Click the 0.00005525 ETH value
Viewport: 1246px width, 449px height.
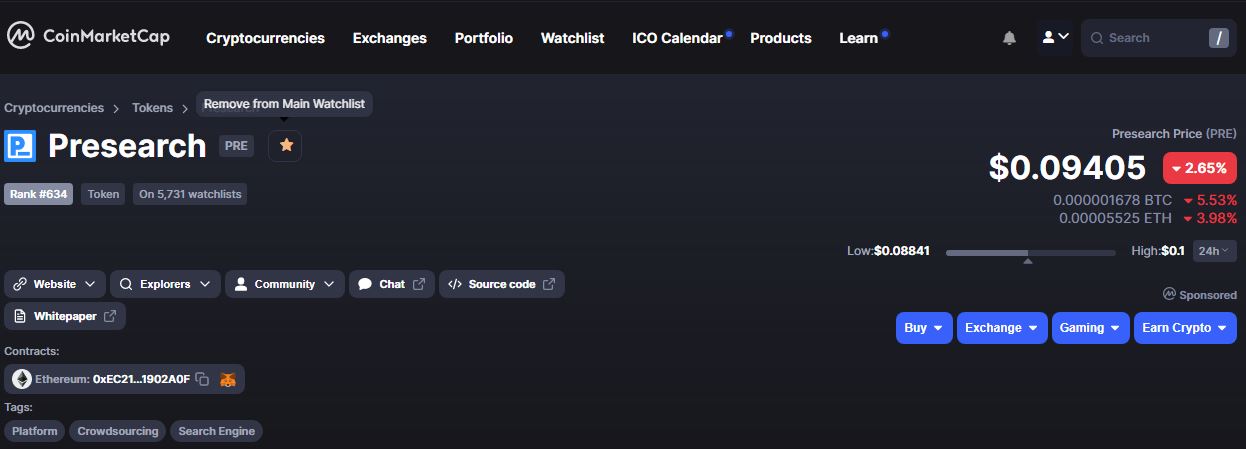[1116, 218]
